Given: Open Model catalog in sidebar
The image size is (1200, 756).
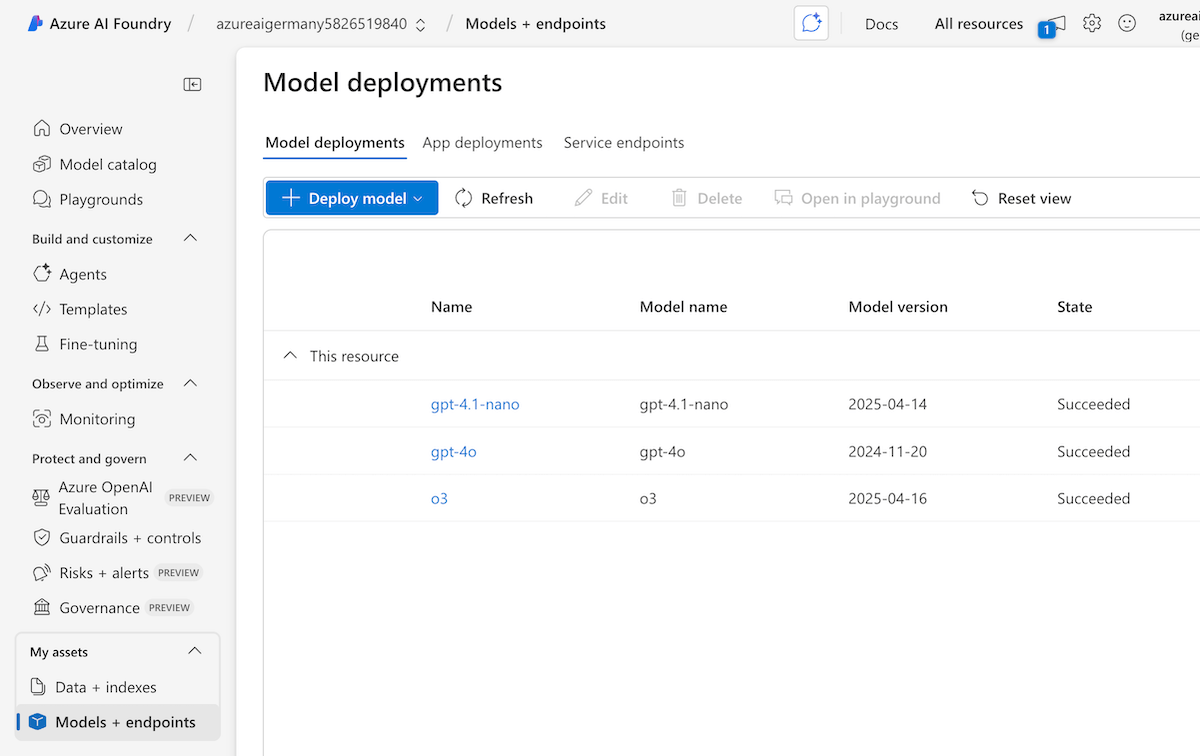Looking at the screenshot, I should click(x=107, y=164).
